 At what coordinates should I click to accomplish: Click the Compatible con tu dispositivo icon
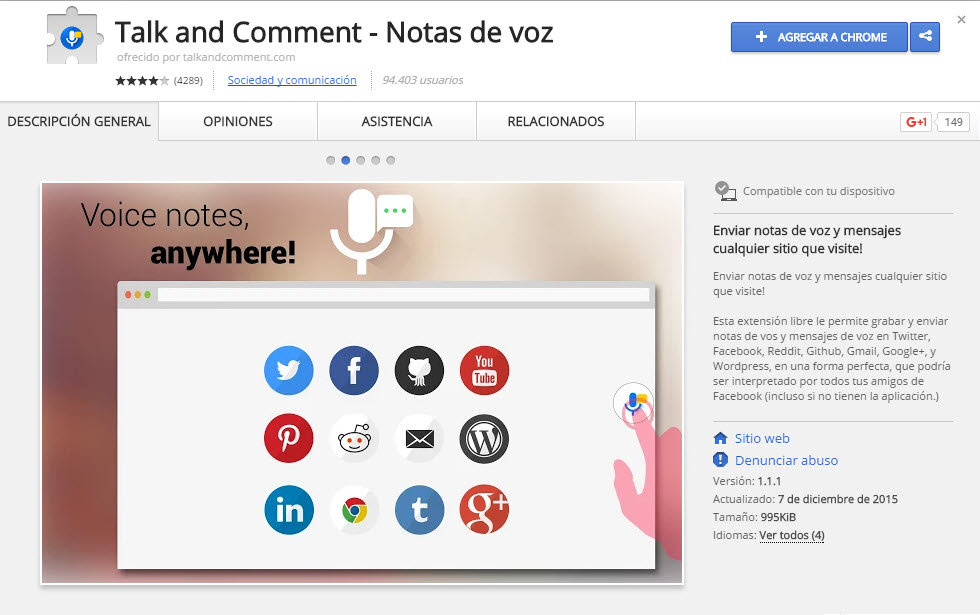click(x=725, y=191)
